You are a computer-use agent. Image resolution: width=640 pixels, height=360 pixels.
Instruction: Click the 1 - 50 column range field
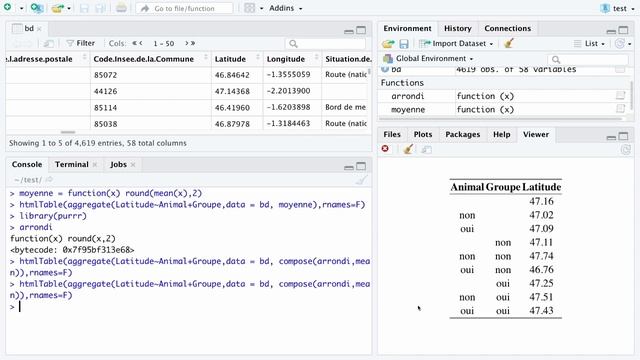[164, 43]
